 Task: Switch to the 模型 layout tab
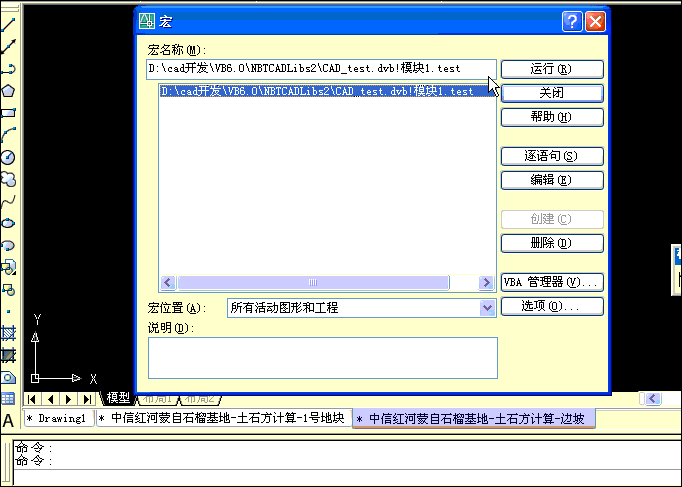(x=118, y=398)
